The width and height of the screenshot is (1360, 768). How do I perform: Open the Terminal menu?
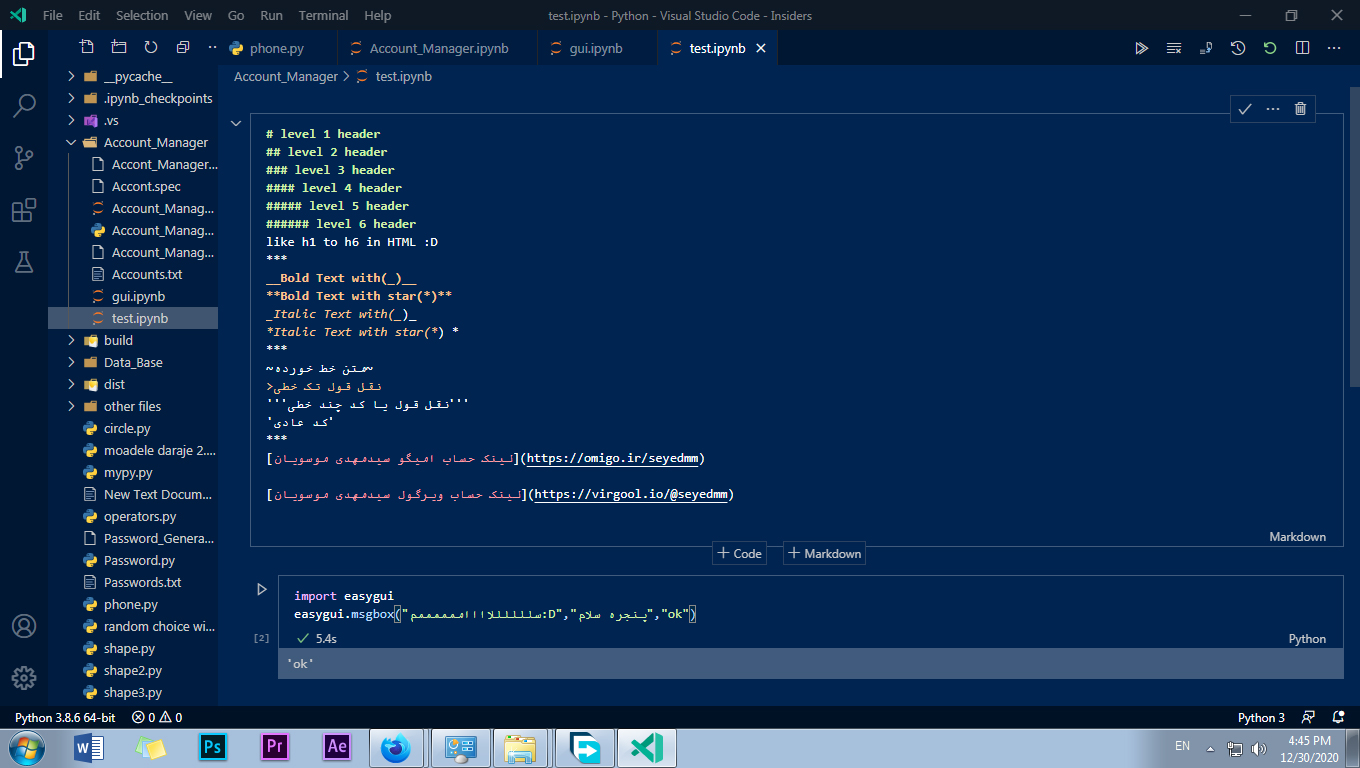point(324,15)
